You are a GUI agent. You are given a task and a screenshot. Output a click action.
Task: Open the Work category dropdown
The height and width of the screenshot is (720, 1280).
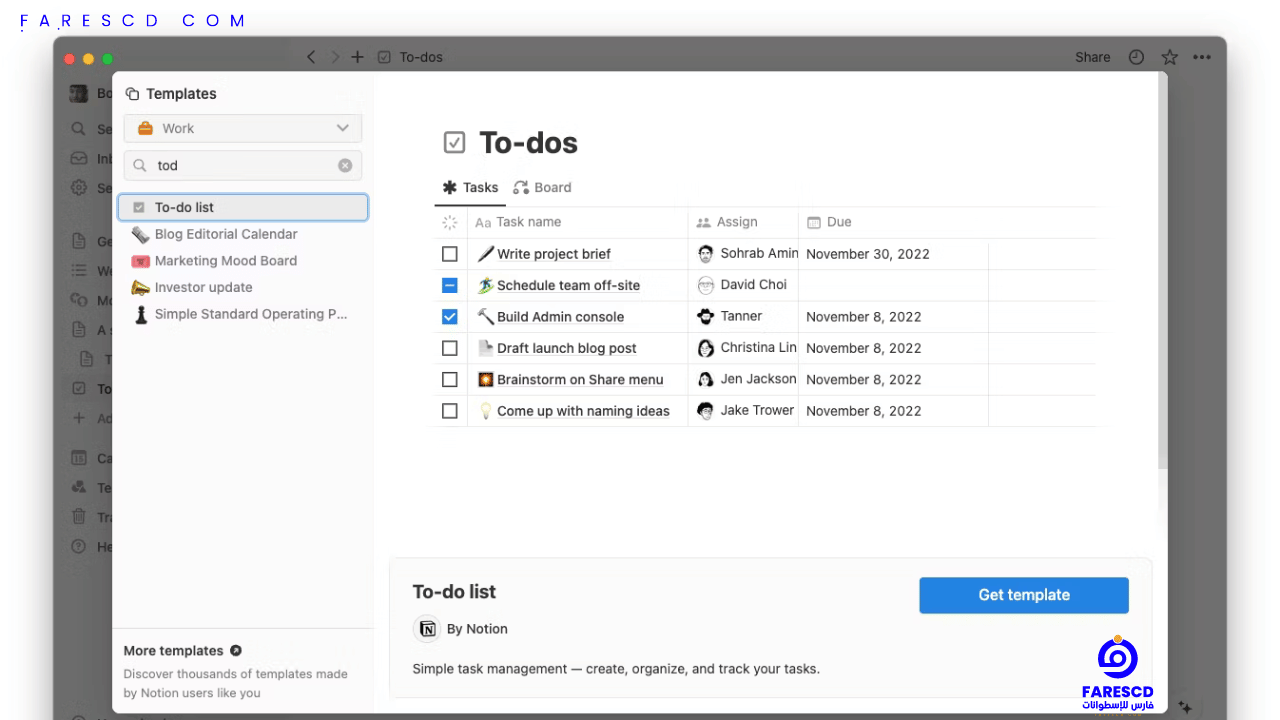click(243, 128)
